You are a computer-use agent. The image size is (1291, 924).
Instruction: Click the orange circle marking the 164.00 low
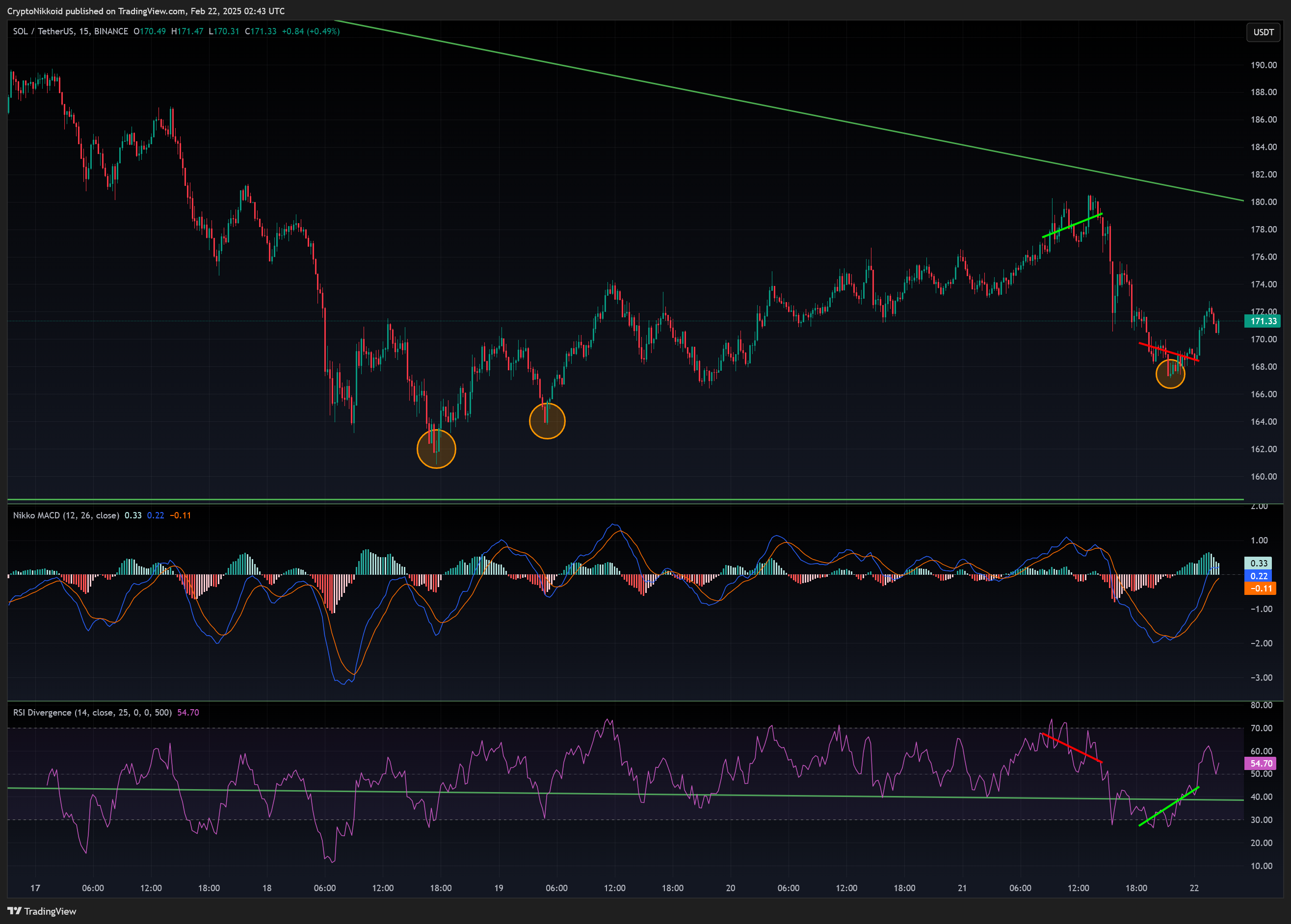pos(547,421)
